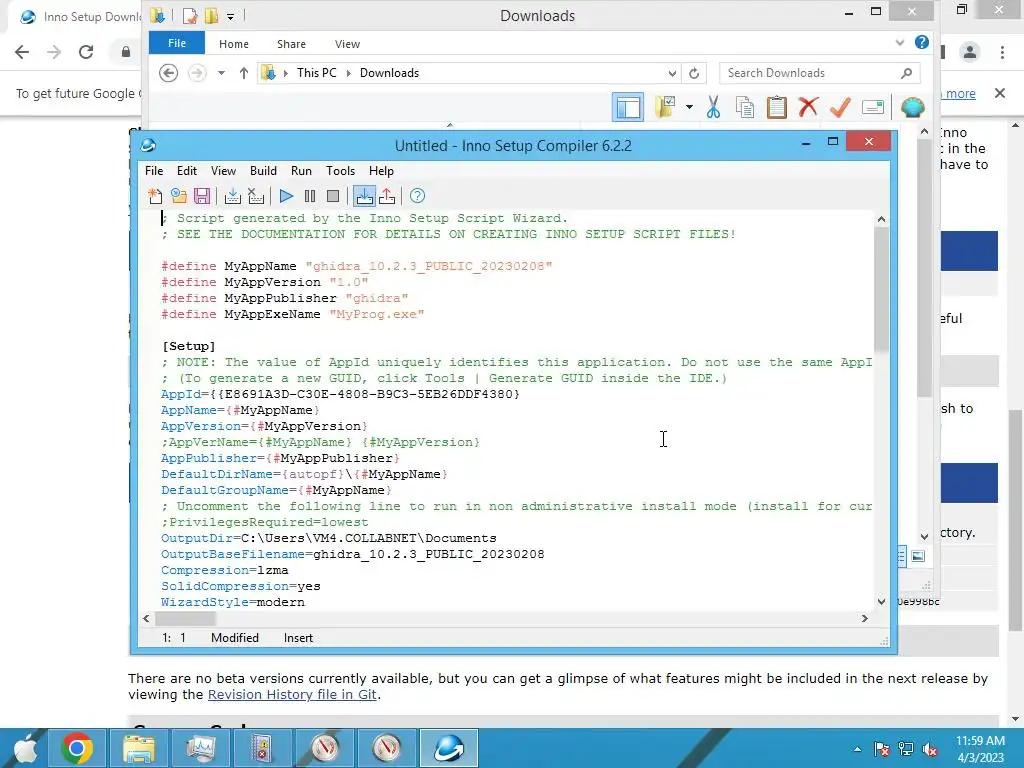Compile the script using the Compile icon

coord(232,196)
